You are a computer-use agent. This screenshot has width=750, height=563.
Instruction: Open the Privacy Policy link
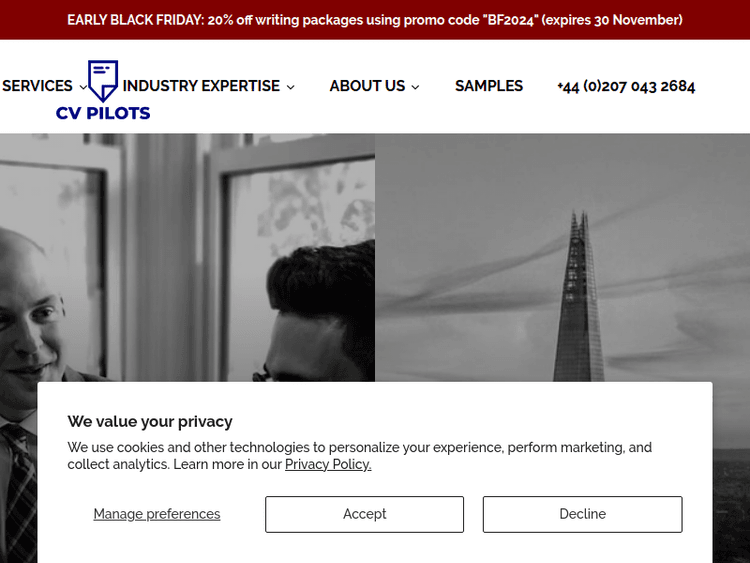pyautogui.click(x=328, y=464)
